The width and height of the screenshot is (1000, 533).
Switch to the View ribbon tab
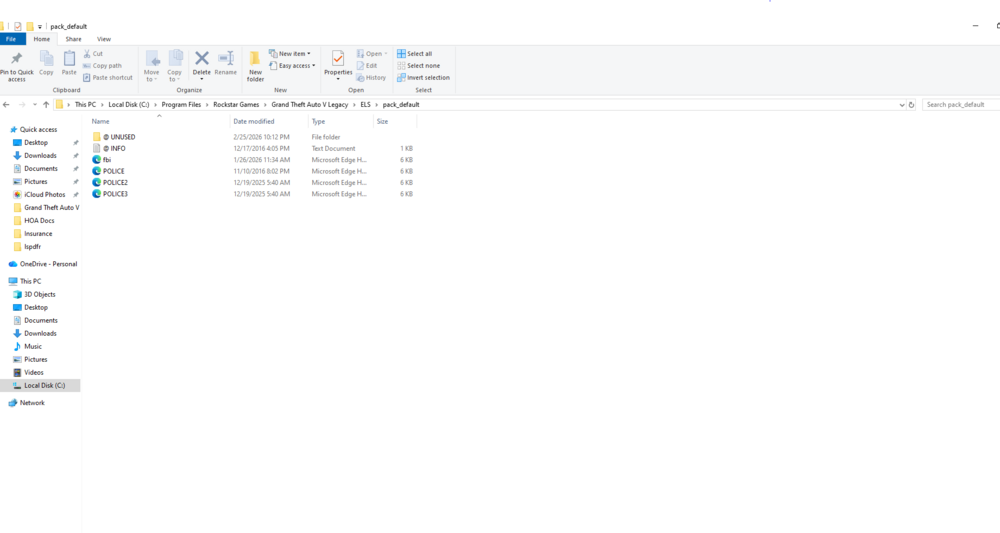(x=103, y=39)
